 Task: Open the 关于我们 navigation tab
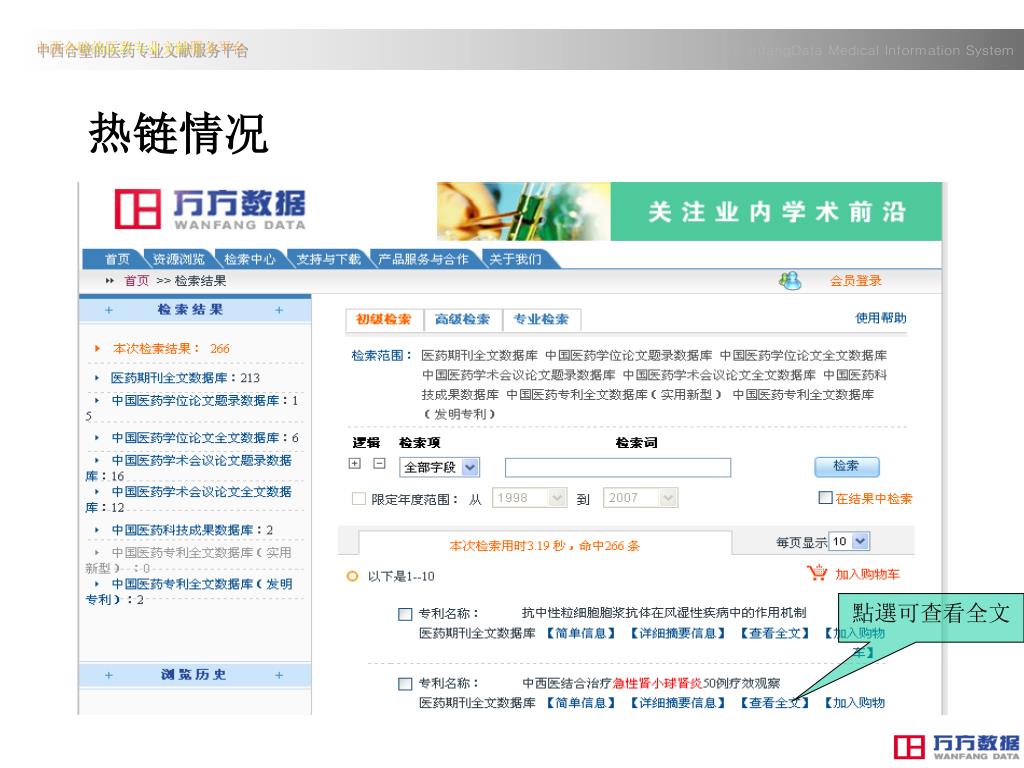coord(515,259)
